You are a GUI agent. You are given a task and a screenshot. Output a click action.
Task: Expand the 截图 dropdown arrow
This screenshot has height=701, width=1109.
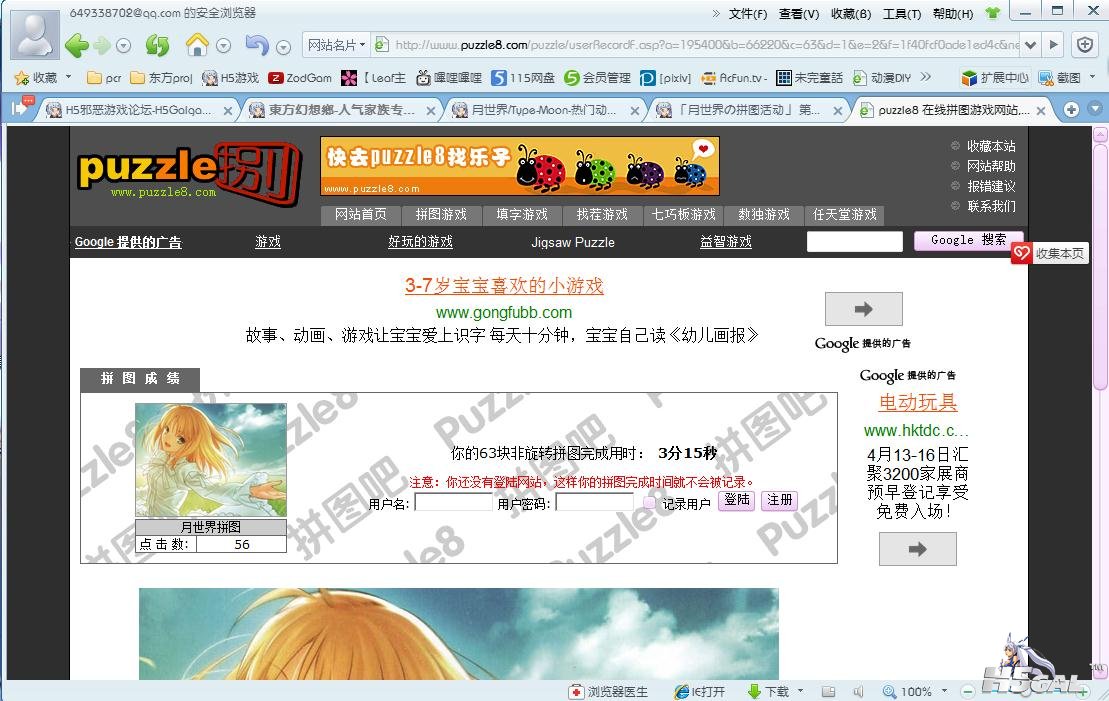pos(1092,77)
